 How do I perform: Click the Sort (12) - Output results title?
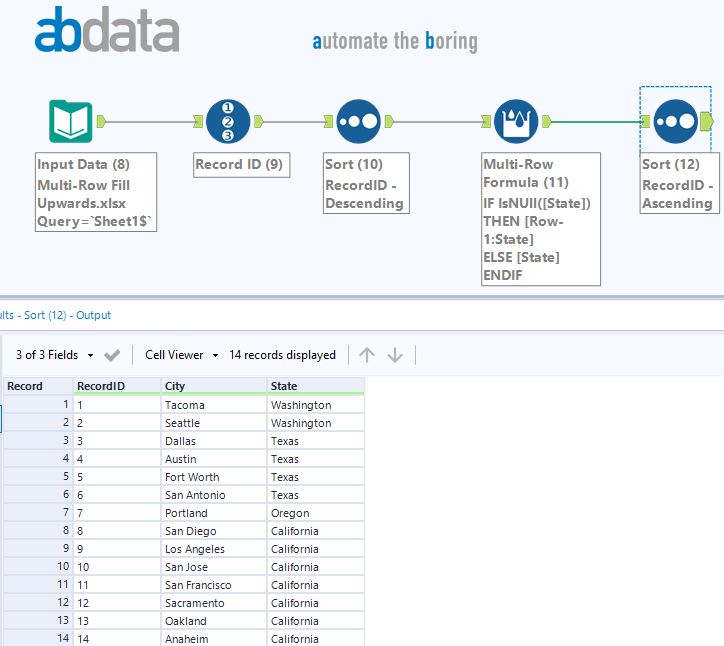(x=67, y=315)
